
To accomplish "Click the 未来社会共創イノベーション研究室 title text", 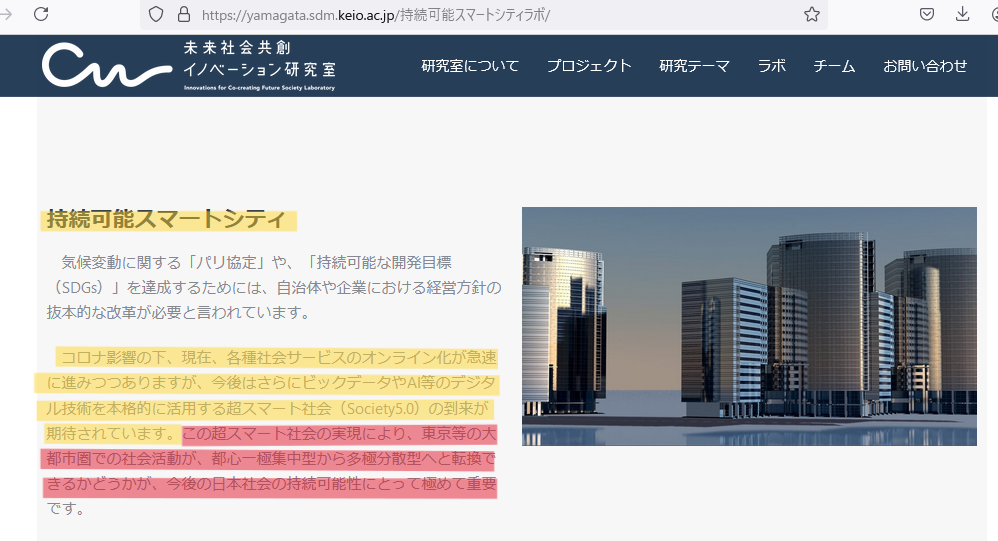I will click(259, 60).
